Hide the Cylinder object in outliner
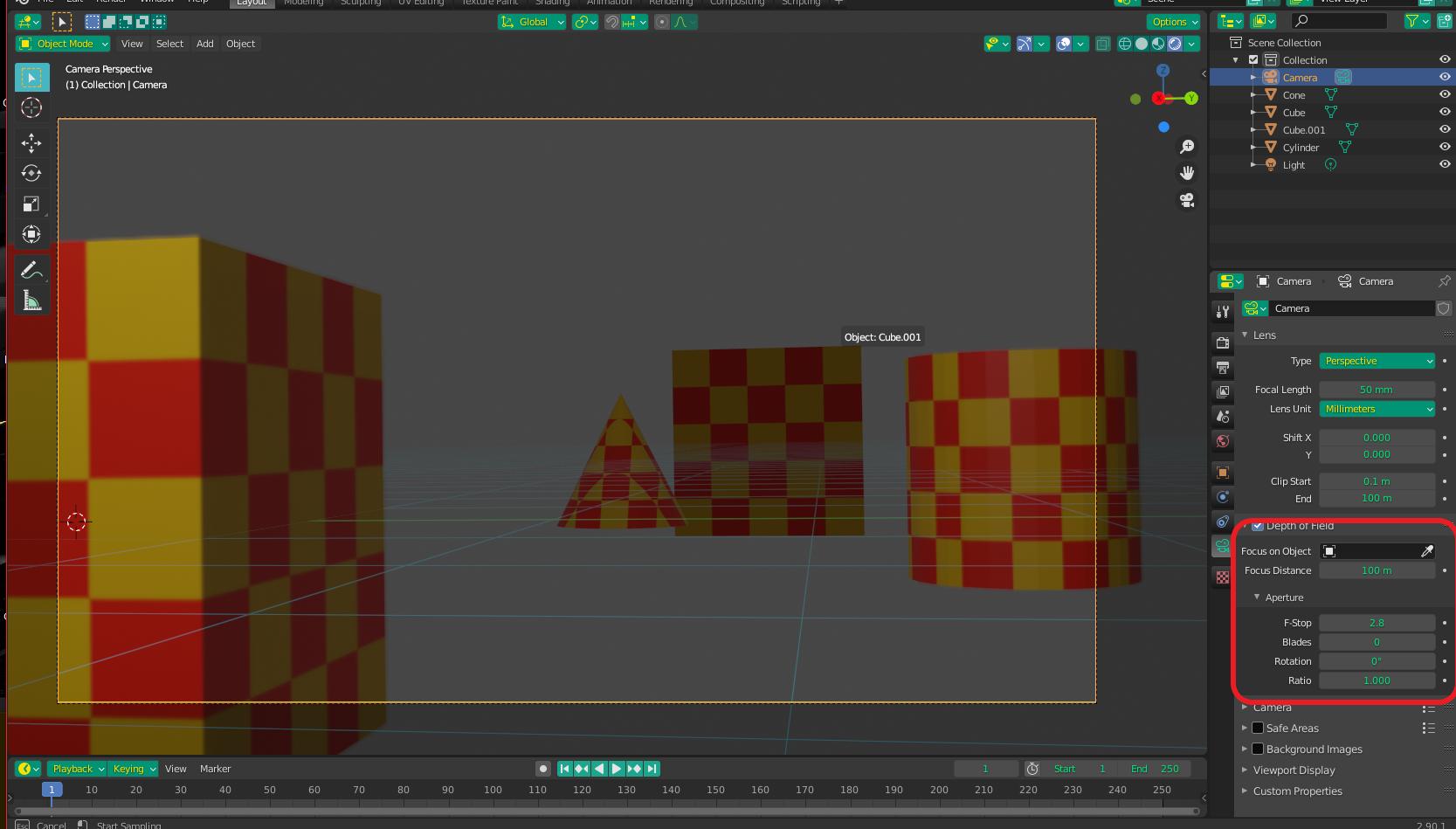This screenshot has height=829, width=1456. pyautogui.click(x=1445, y=147)
